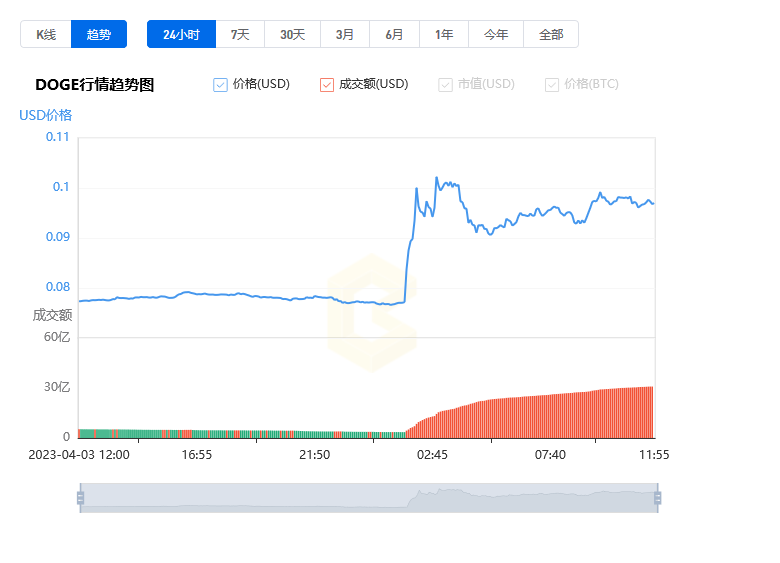
Task: Click the right handle of range slider
Action: click(658, 498)
